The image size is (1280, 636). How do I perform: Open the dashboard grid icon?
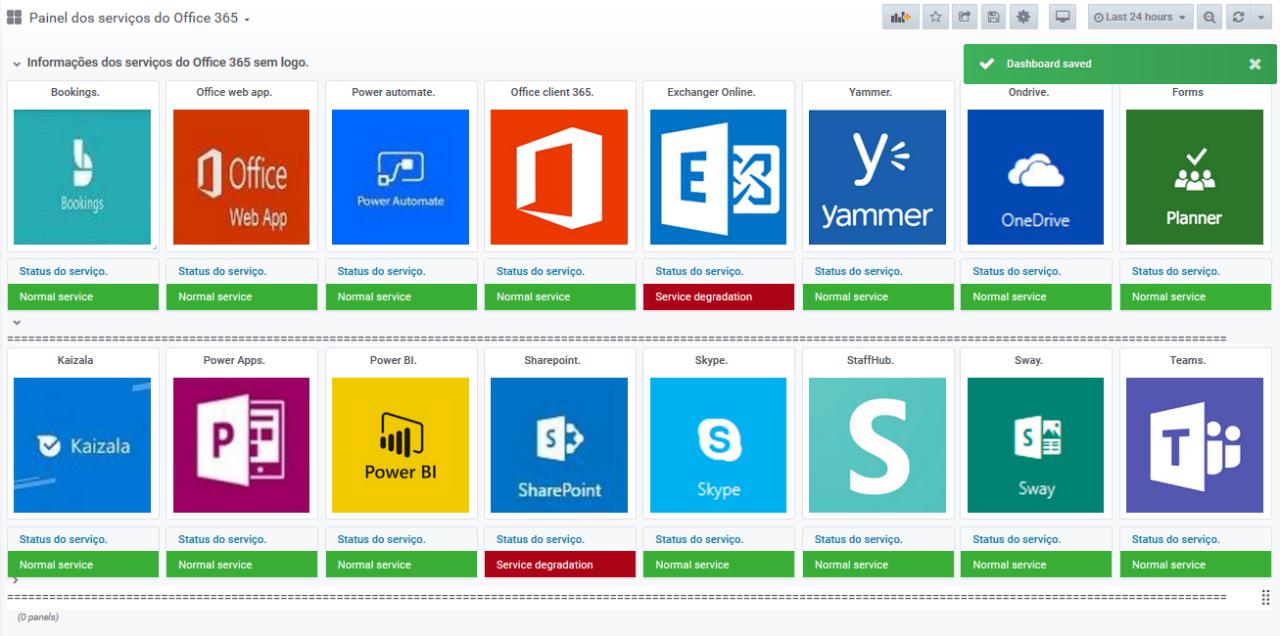click(15, 18)
